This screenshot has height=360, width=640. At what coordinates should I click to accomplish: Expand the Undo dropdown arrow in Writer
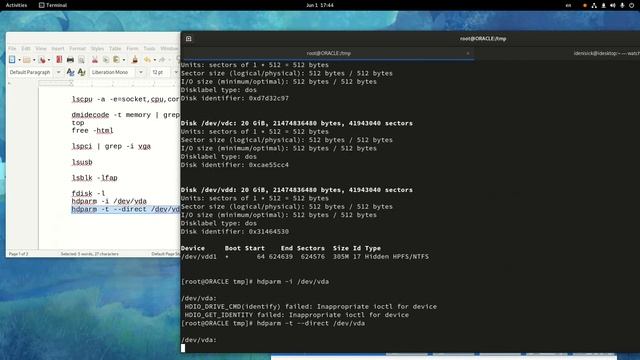pos(154,60)
